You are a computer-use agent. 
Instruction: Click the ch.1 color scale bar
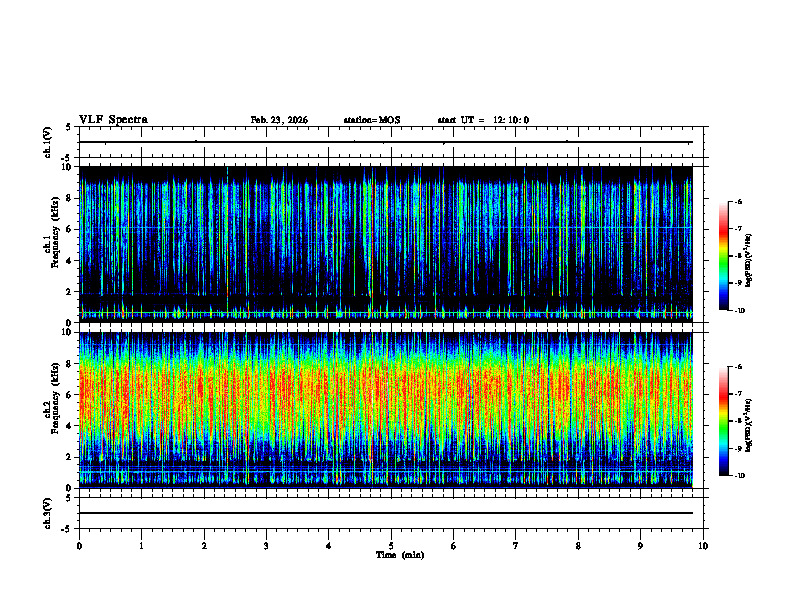[723, 256]
